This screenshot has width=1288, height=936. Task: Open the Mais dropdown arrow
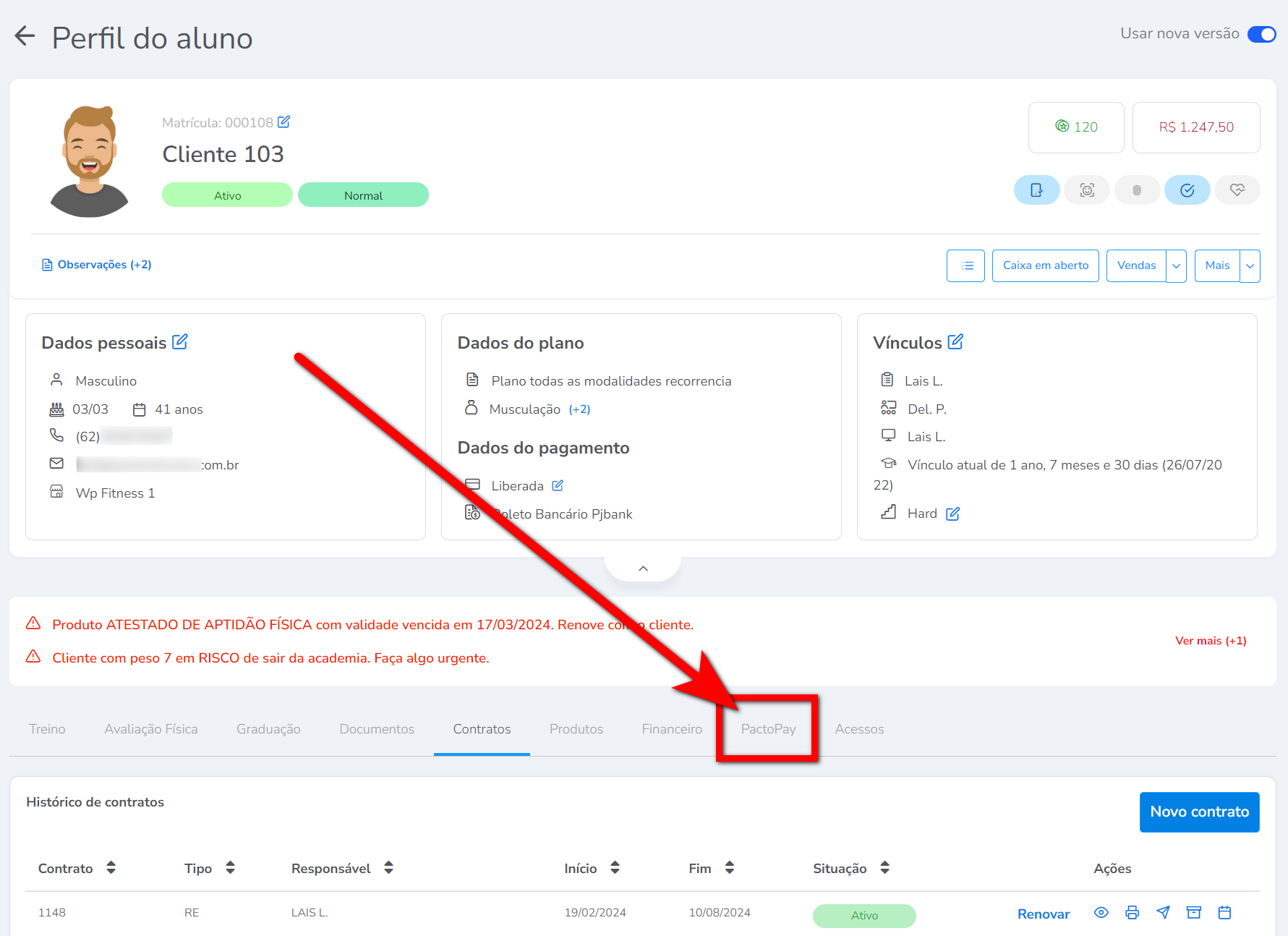click(x=1250, y=266)
